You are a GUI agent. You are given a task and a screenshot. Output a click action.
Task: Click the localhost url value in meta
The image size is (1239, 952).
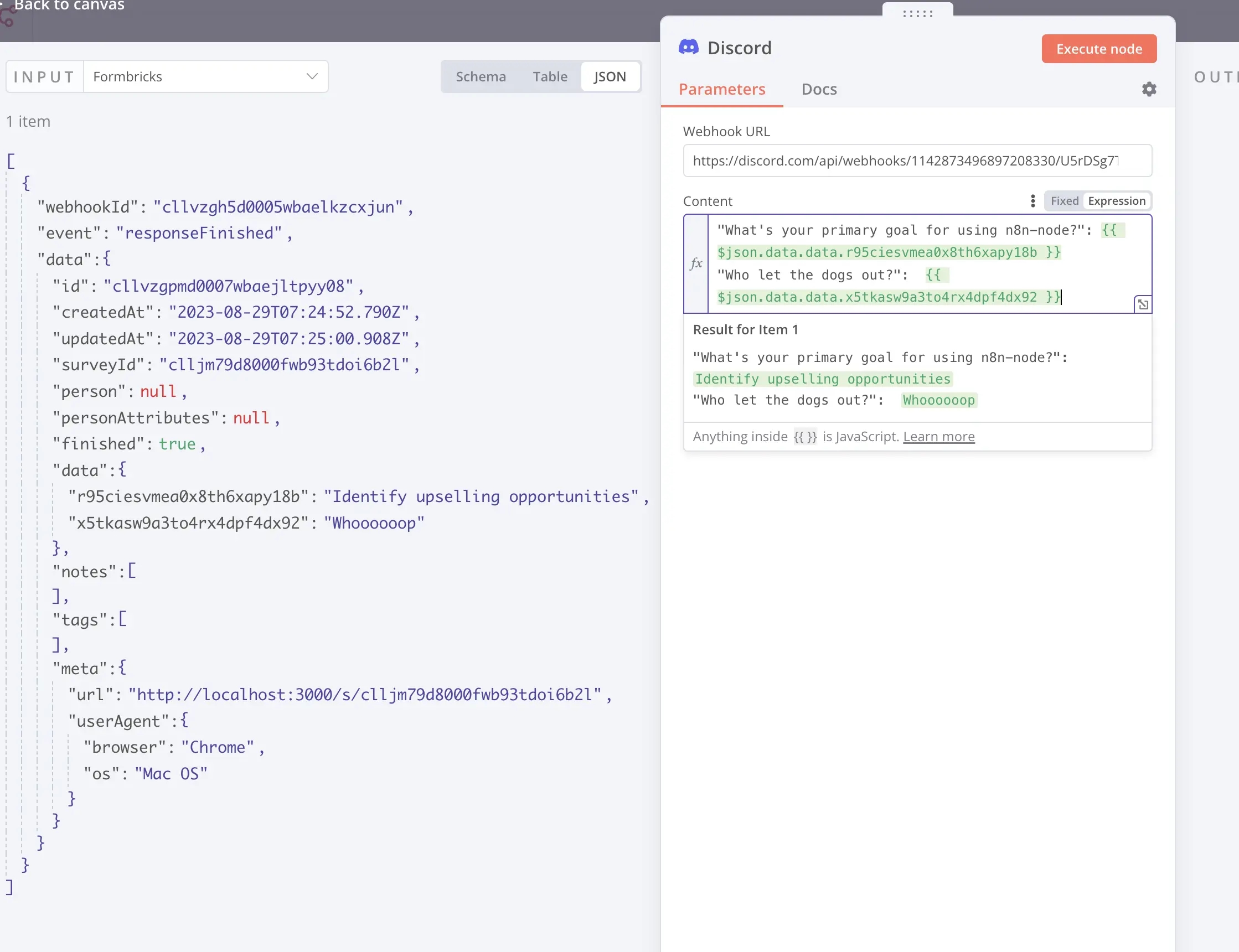point(364,695)
